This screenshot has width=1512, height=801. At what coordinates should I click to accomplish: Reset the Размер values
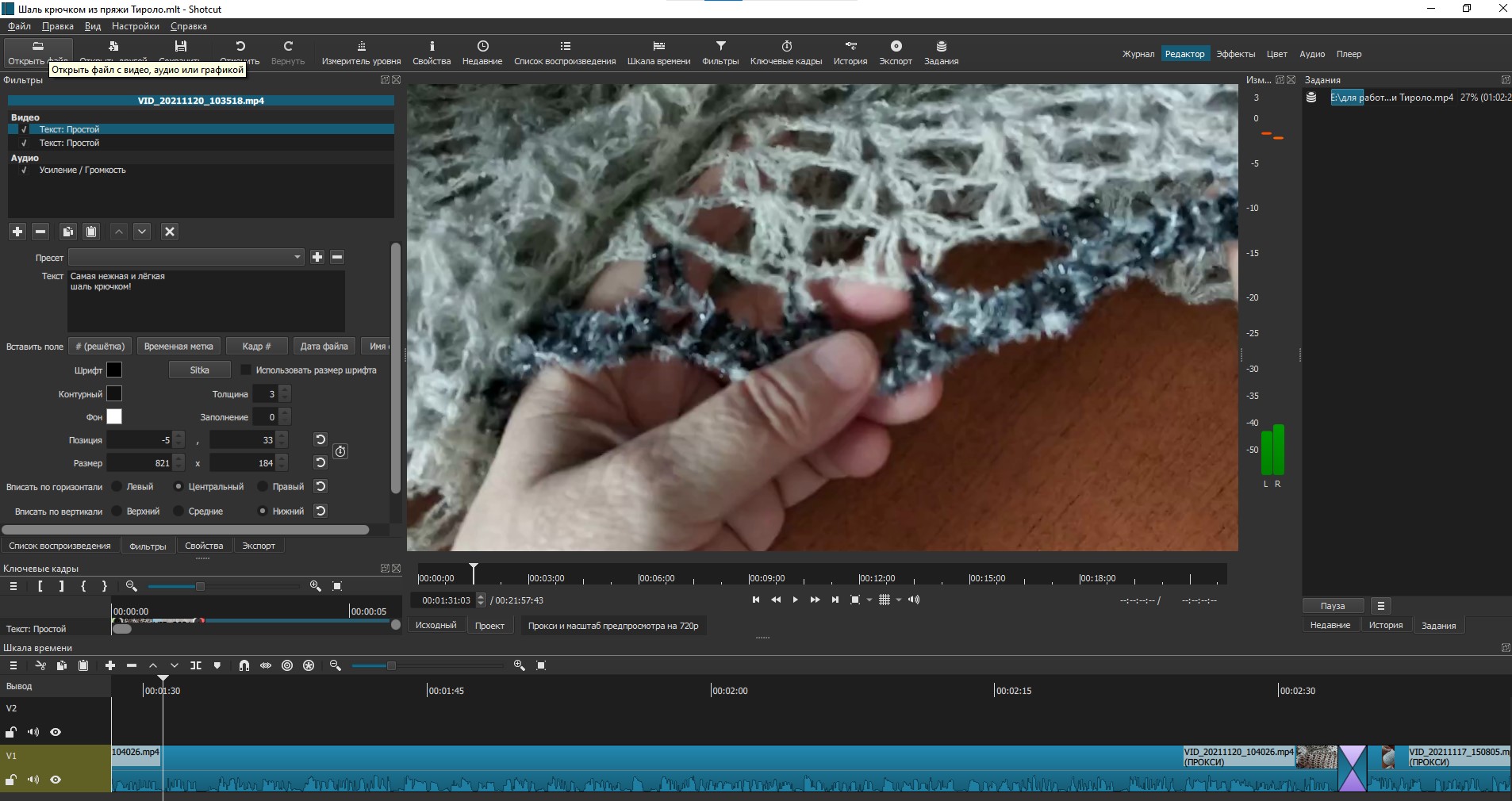(x=320, y=462)
